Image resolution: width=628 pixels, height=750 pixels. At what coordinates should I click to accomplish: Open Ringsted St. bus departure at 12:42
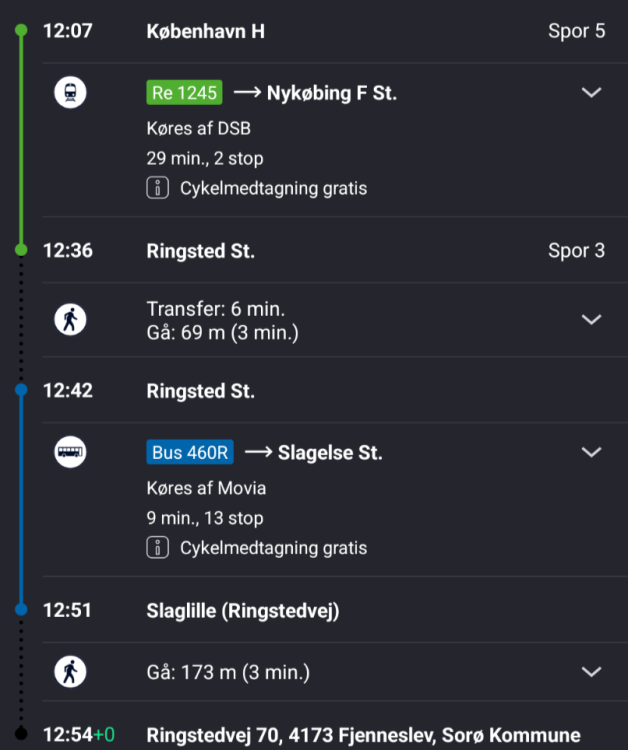coord(200,391)
